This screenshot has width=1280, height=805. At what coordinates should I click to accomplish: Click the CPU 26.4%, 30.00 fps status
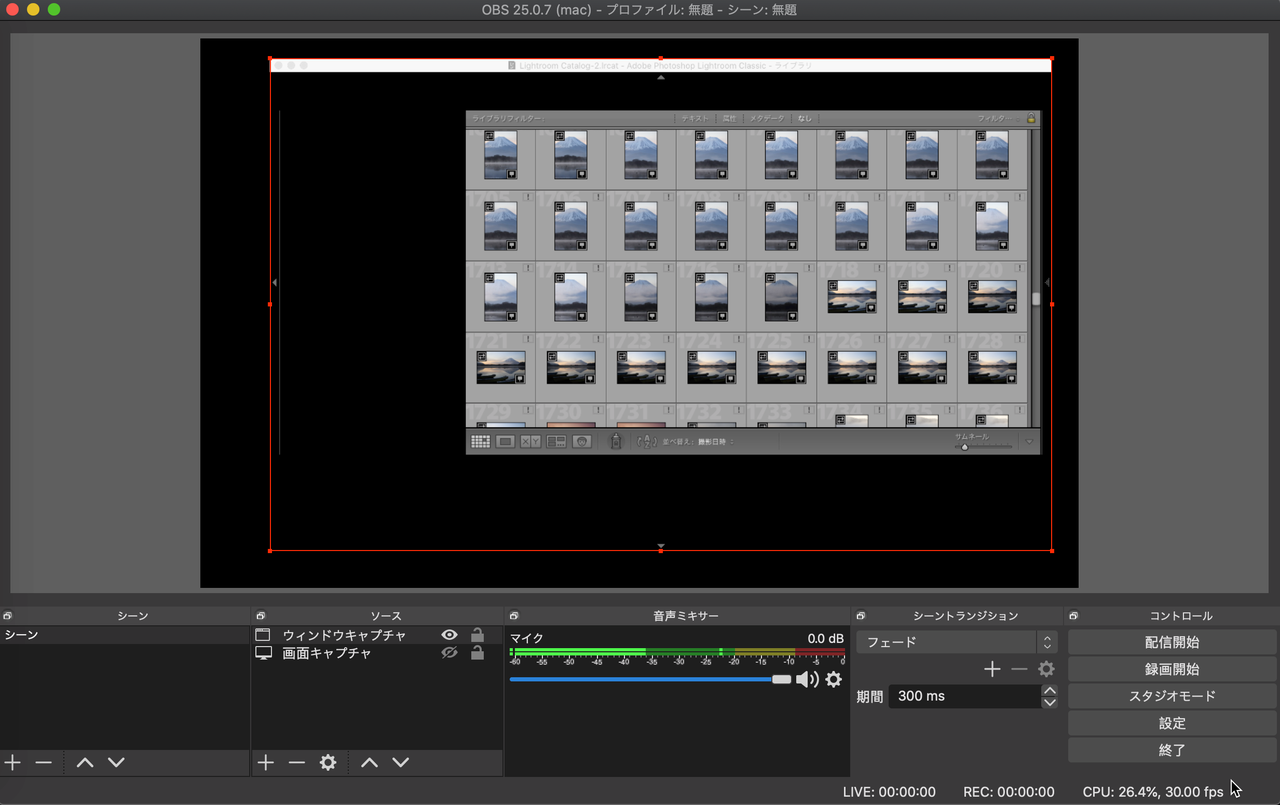tap(1153, 792)
